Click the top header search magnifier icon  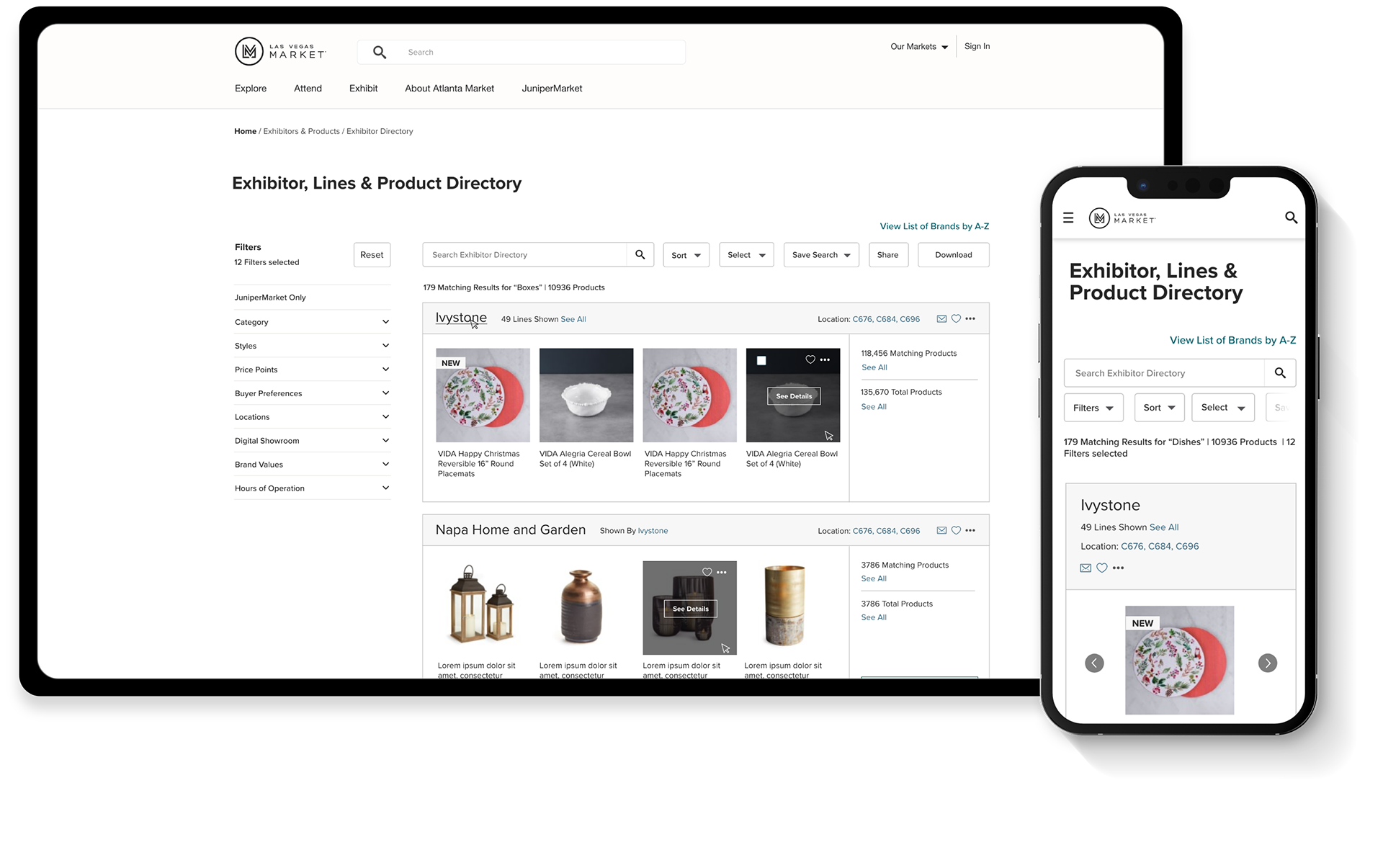tap(380, 52)
